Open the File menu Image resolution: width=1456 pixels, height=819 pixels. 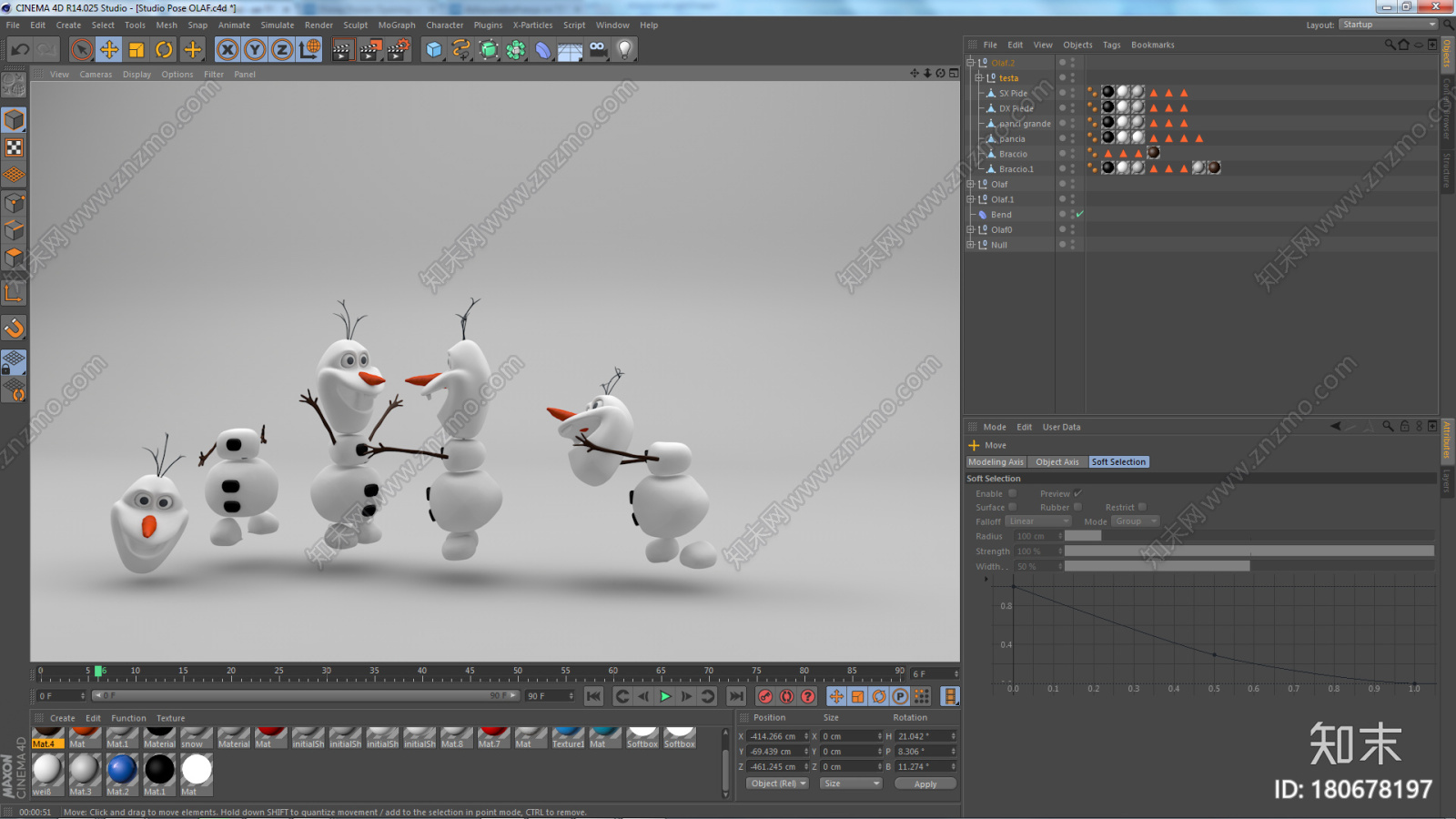(x=13, y=25)
